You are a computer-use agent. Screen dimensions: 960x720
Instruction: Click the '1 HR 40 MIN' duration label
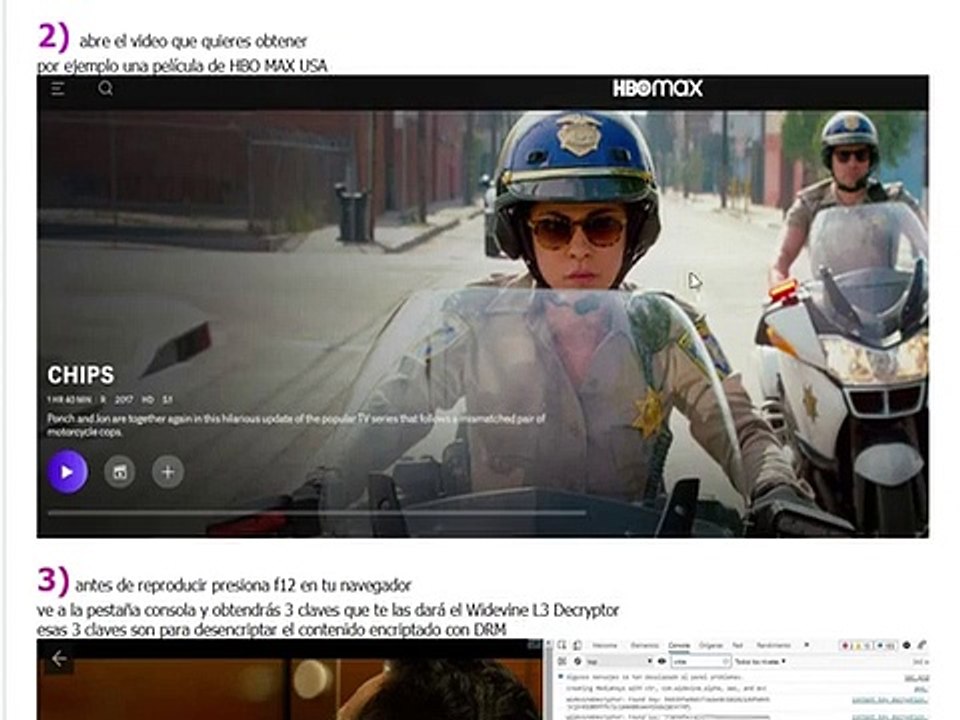click(69, 400)
